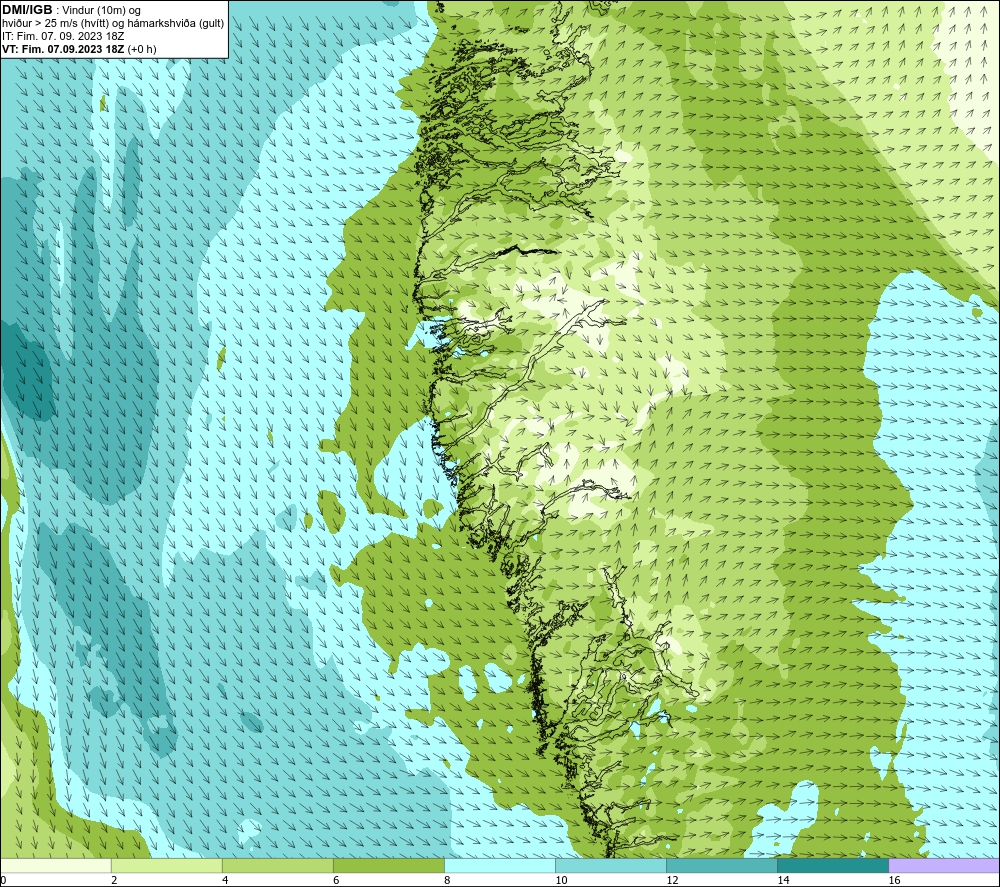Click the cyan 10–12 legend swatch

pyautogui.click(x=611, y=865)
